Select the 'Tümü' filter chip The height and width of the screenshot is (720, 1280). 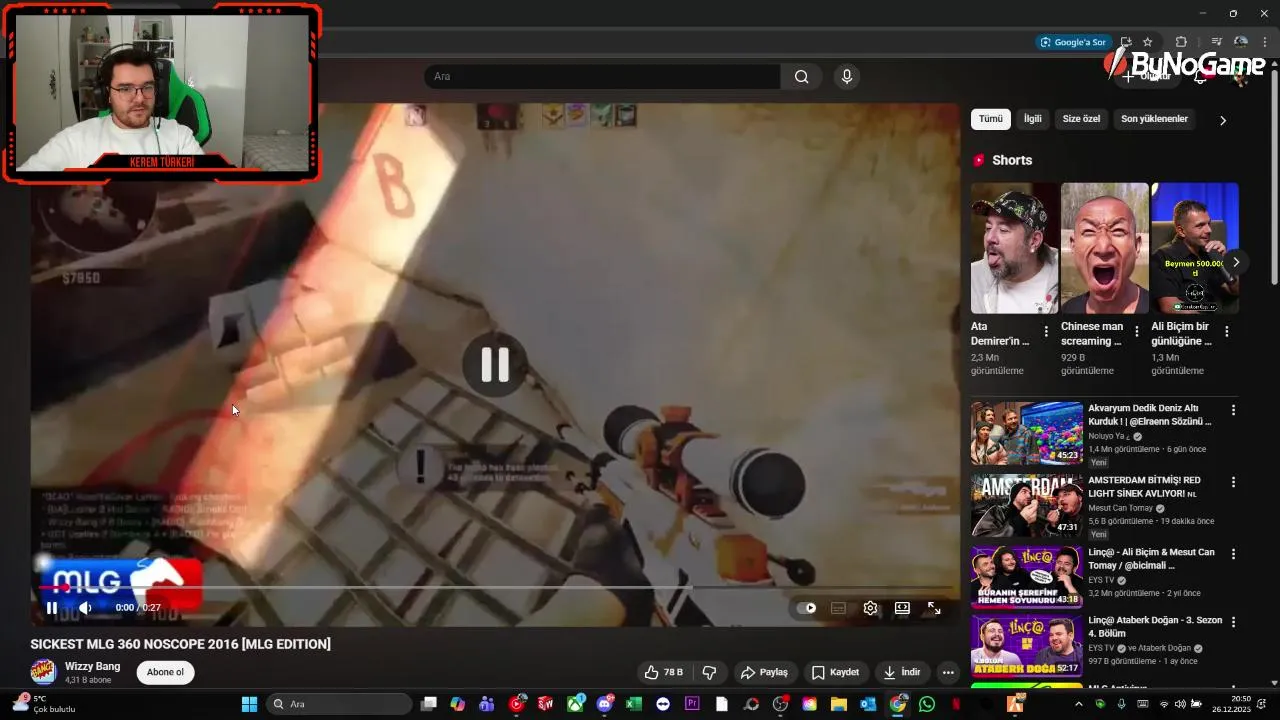pyautogui.click(x=990, y=119)
